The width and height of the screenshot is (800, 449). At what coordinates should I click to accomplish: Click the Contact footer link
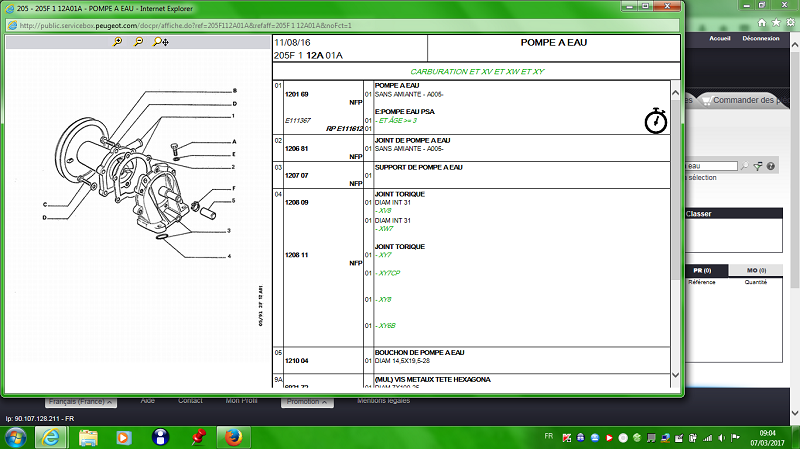190,401
